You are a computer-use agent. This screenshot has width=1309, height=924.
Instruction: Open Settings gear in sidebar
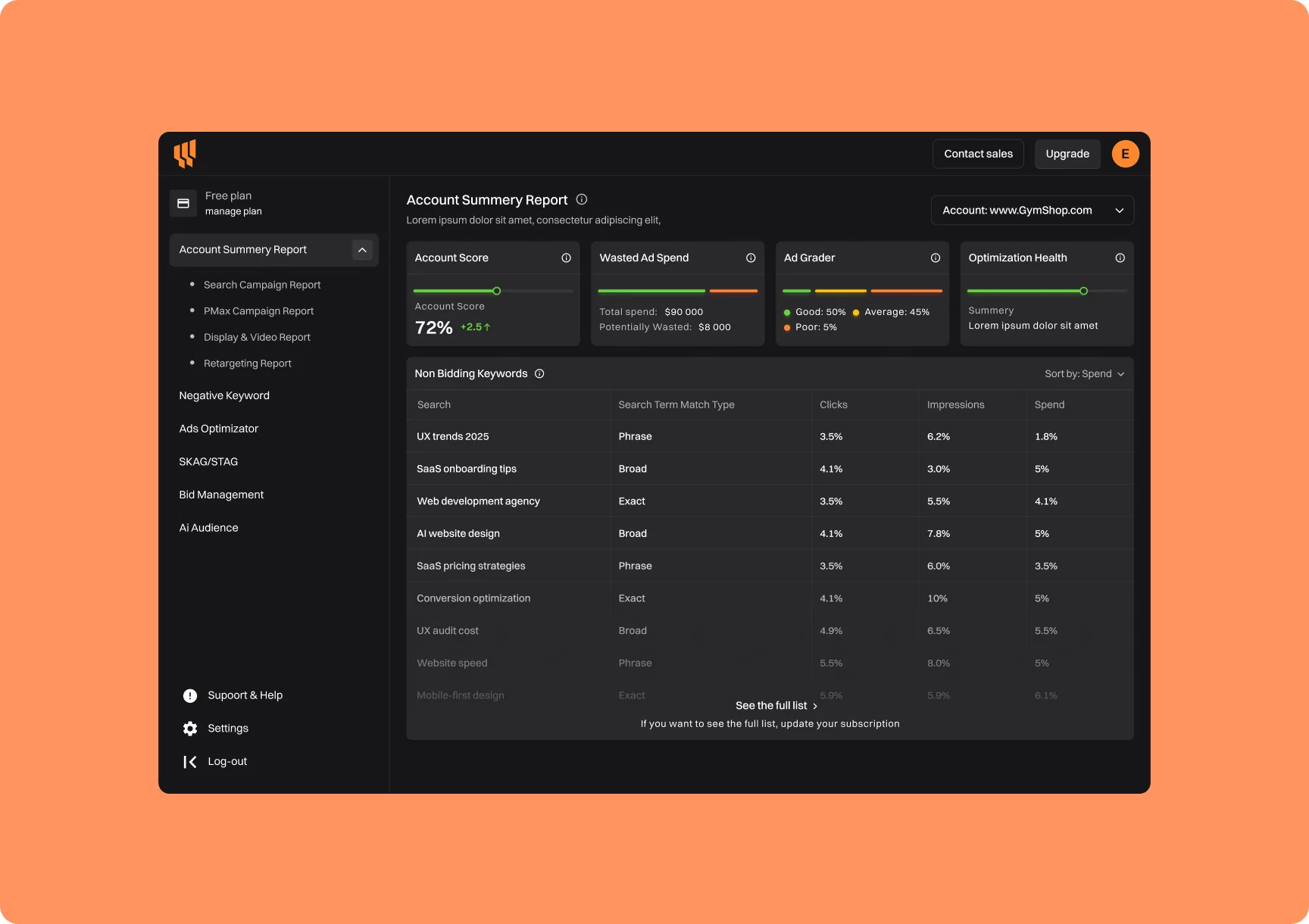point(190,729)
